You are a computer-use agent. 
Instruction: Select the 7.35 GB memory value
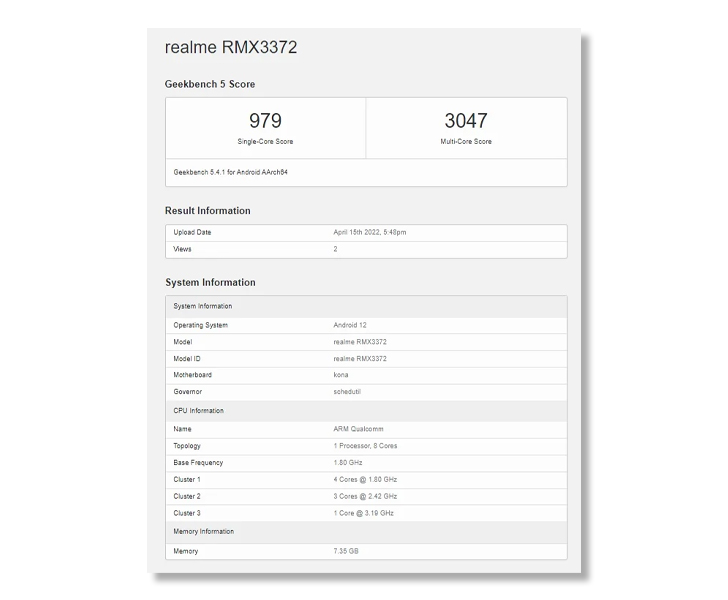(345, 551)
